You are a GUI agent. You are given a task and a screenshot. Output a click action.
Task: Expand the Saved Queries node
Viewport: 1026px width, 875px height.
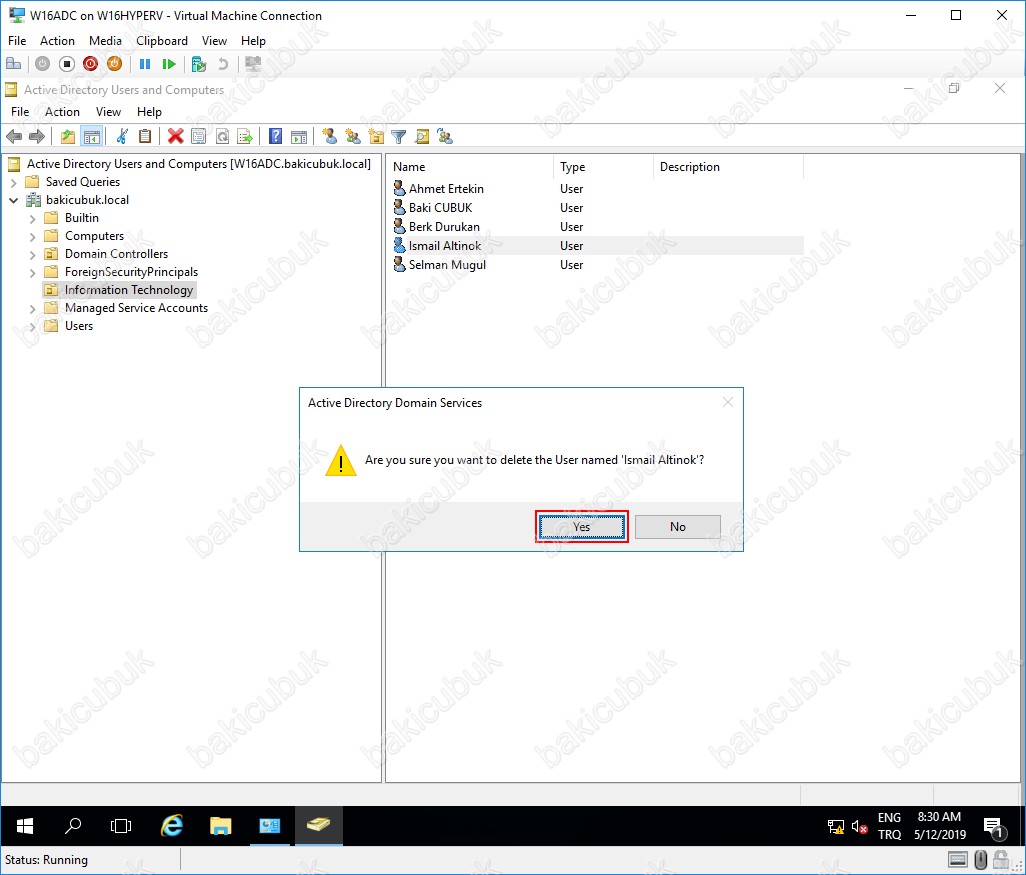[x=14, y=183]
